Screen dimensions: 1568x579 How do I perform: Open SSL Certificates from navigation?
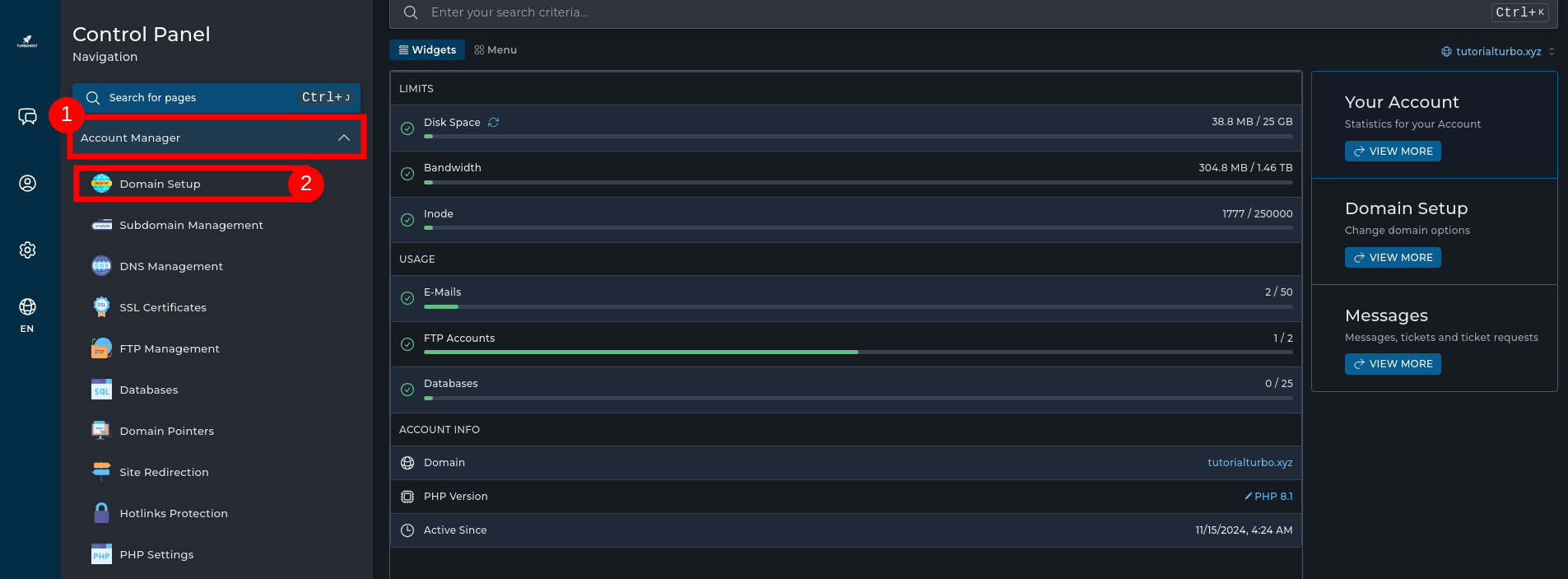click(x=162, y=307)
